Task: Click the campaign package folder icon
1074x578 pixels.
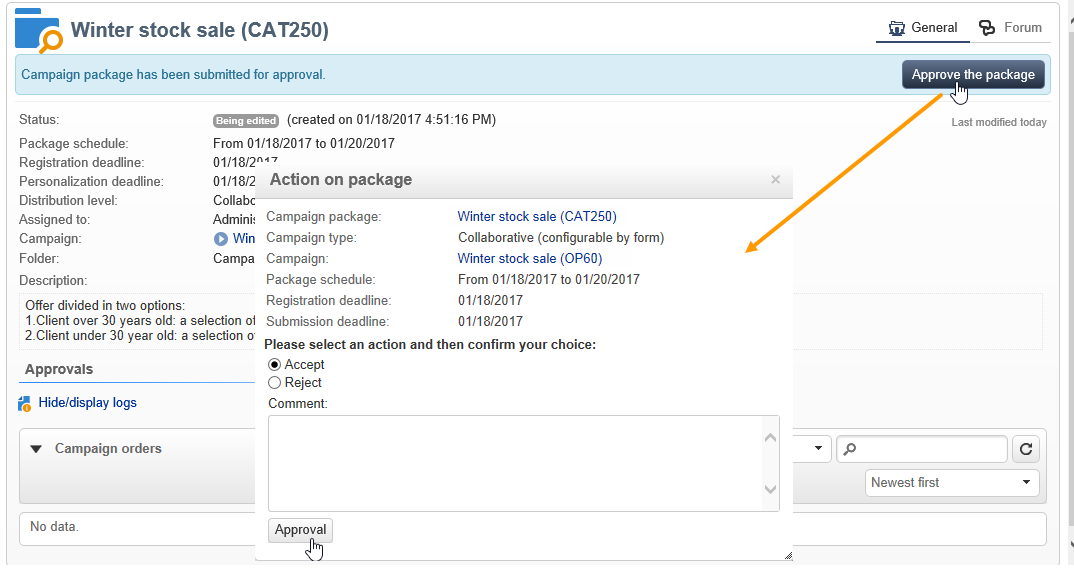Action: coord(38,30)
